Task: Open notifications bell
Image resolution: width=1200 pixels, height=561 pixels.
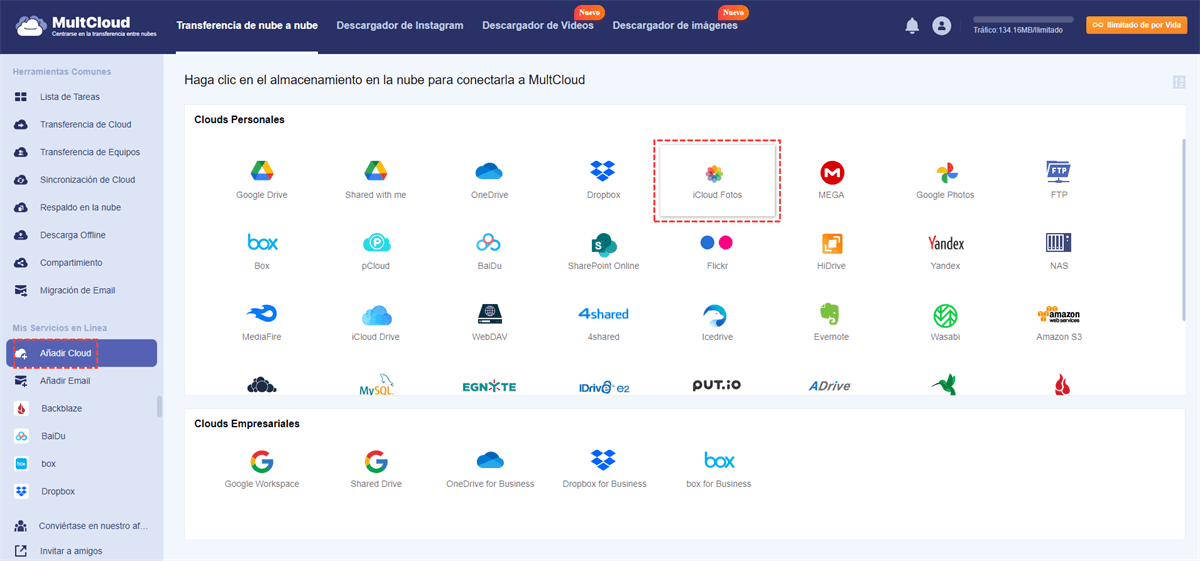Action: coord(912,26)
